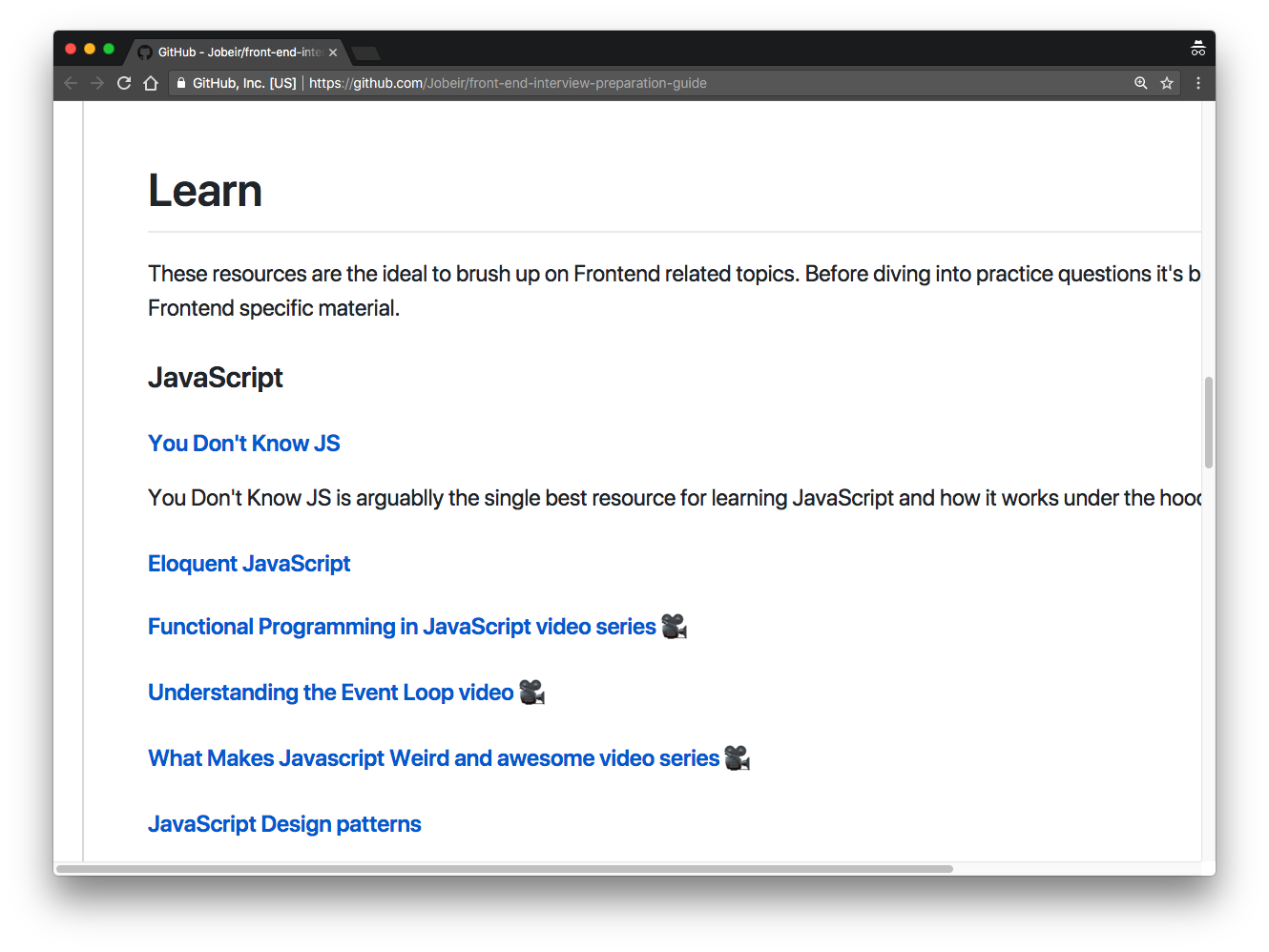This screenshot has width=1269, height=952.
Task: Open Understanding the Event Loop video link
Action: coord(331,693)
